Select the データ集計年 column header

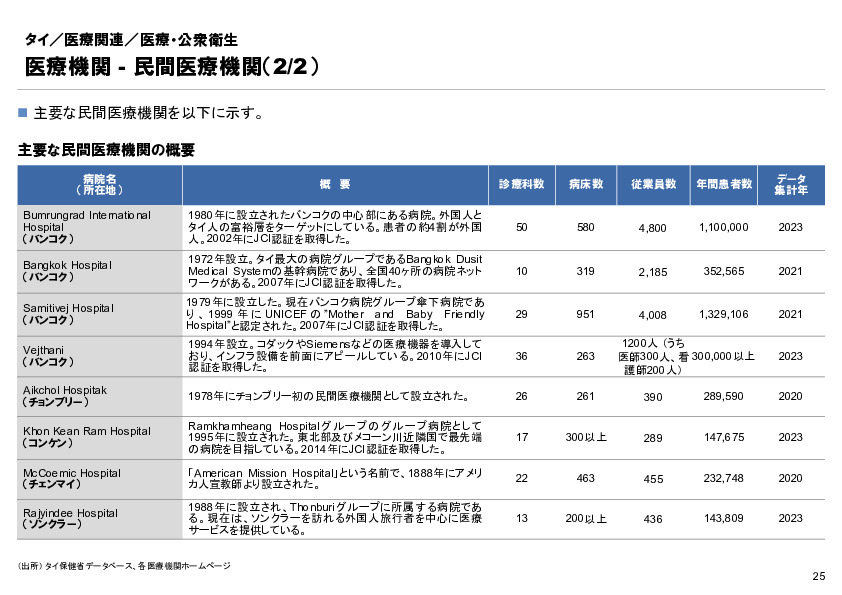tap(791, 184)
